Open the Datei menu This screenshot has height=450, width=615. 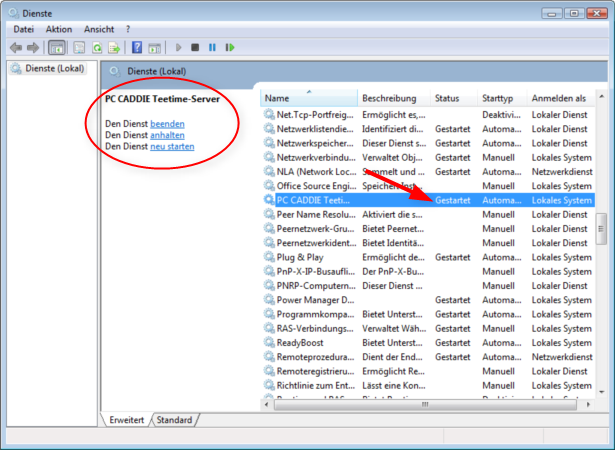click(x=24, y=29)
